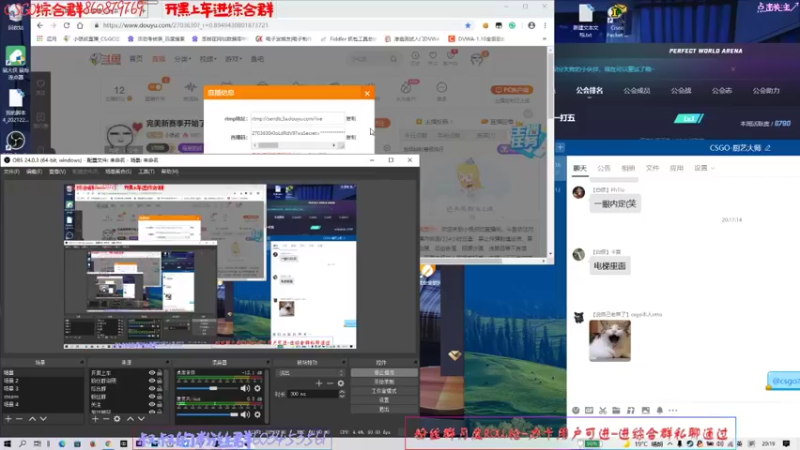Adjust transition duration stepper arrows
Screen dimensions: 800x450
coord(342,394)
